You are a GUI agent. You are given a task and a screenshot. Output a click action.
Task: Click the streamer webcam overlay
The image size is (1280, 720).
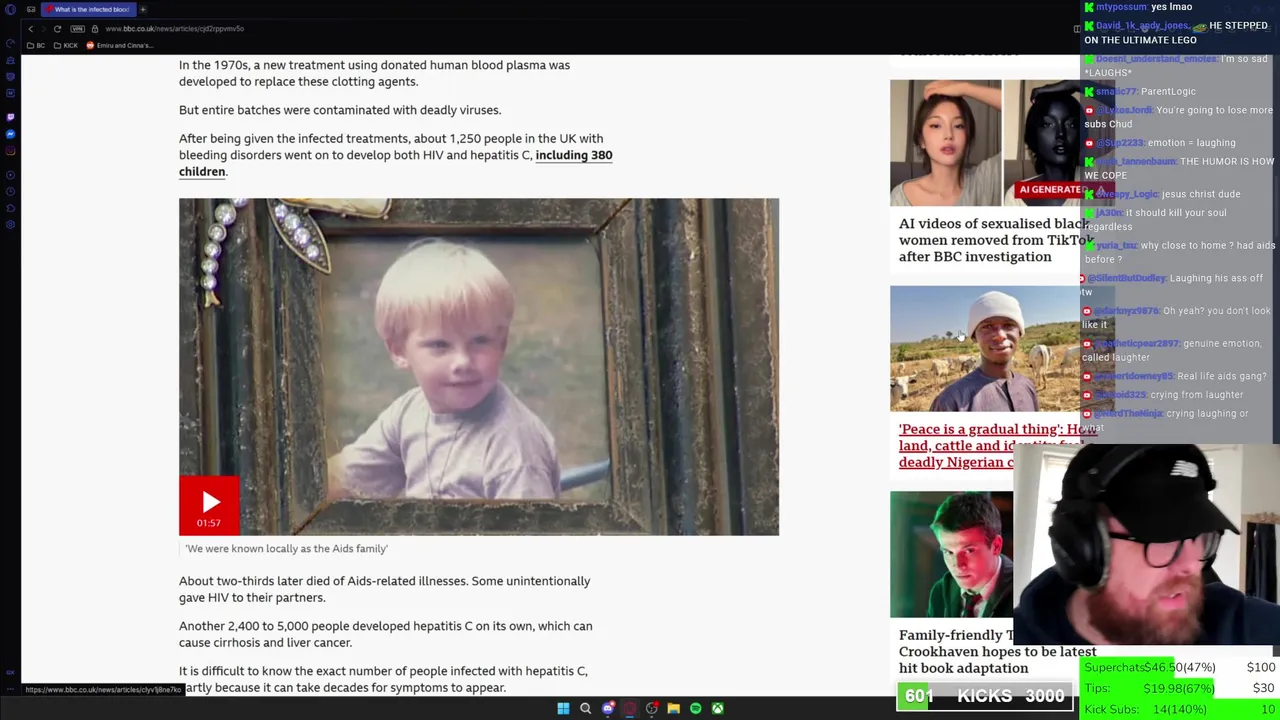(1146, 550)
